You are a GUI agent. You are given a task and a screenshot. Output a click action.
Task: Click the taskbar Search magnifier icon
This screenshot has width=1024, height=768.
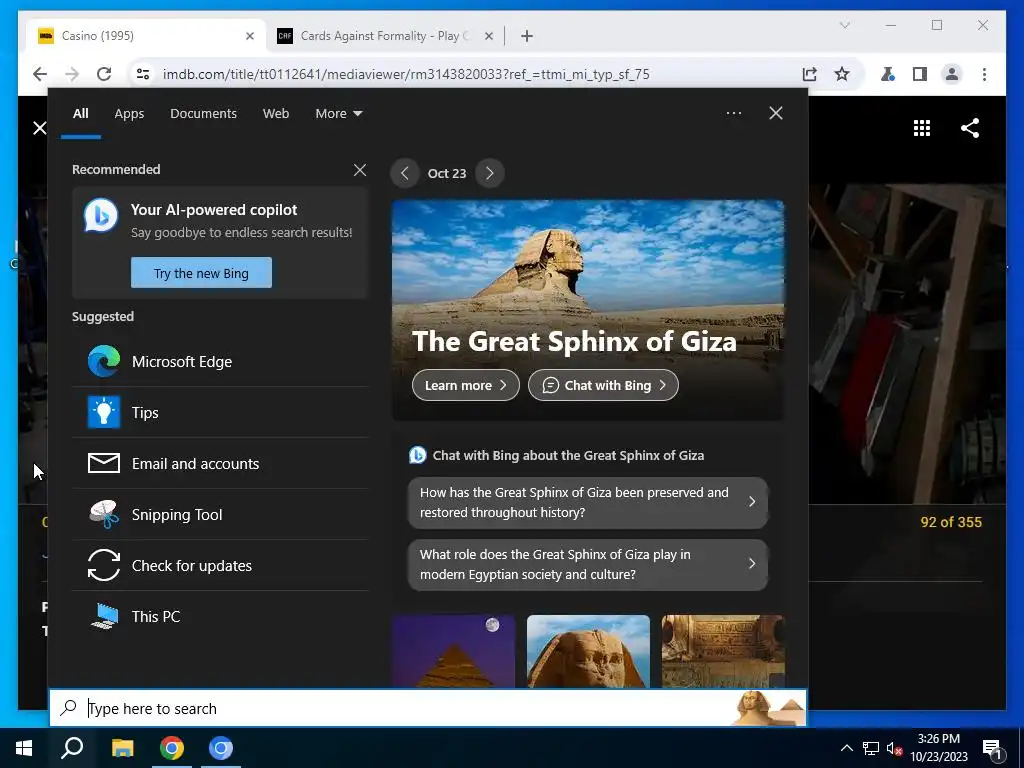click(72, 748)
